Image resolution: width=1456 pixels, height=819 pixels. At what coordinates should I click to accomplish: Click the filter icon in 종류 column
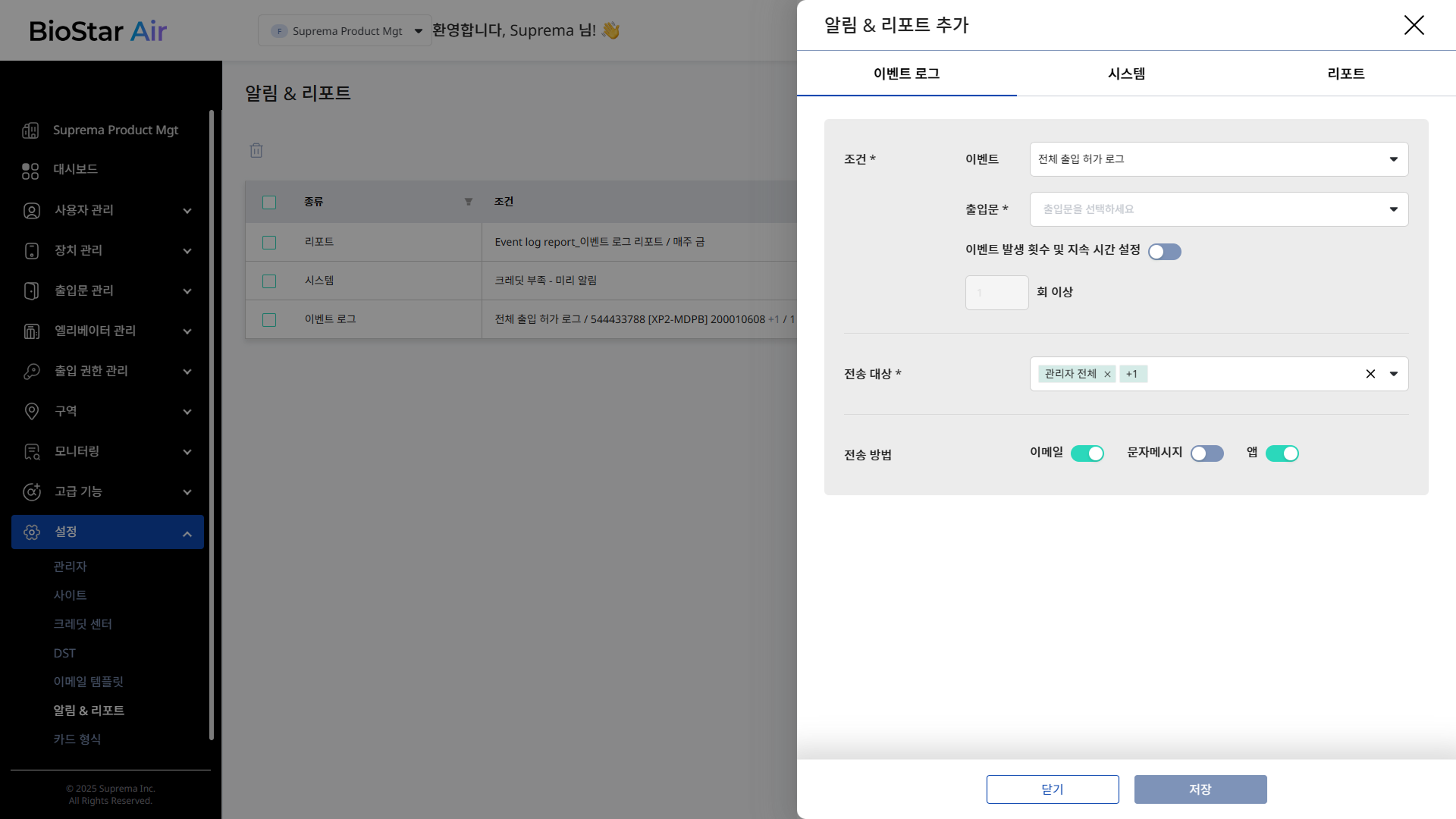[468, 202]
